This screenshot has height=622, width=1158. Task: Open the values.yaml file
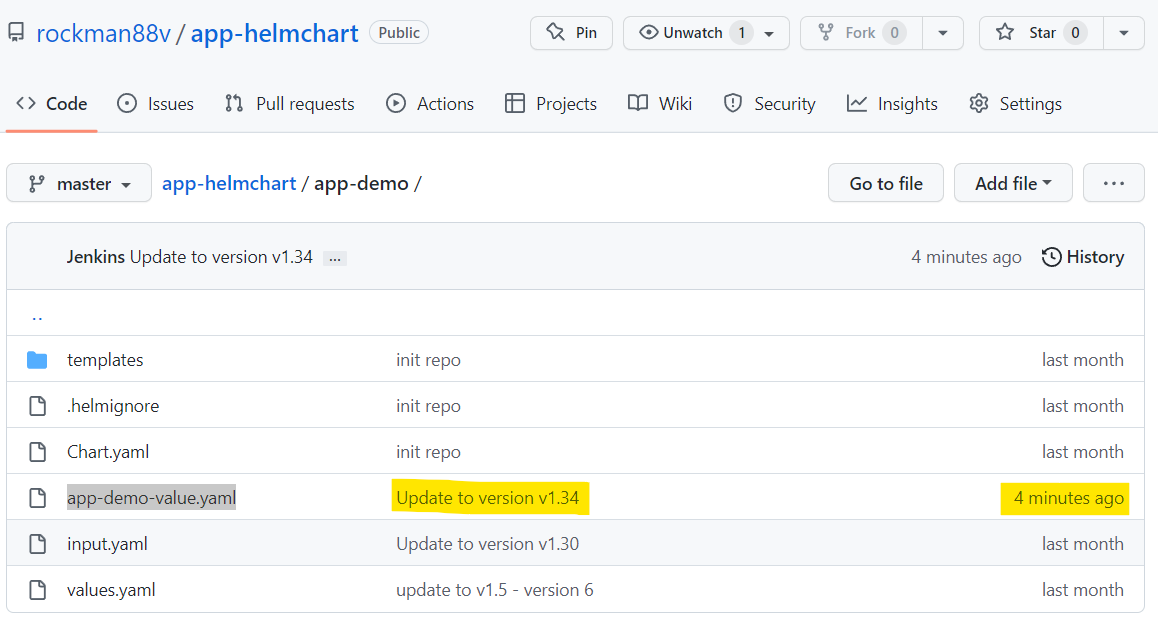pyautogui.click(x=111, y=589)
